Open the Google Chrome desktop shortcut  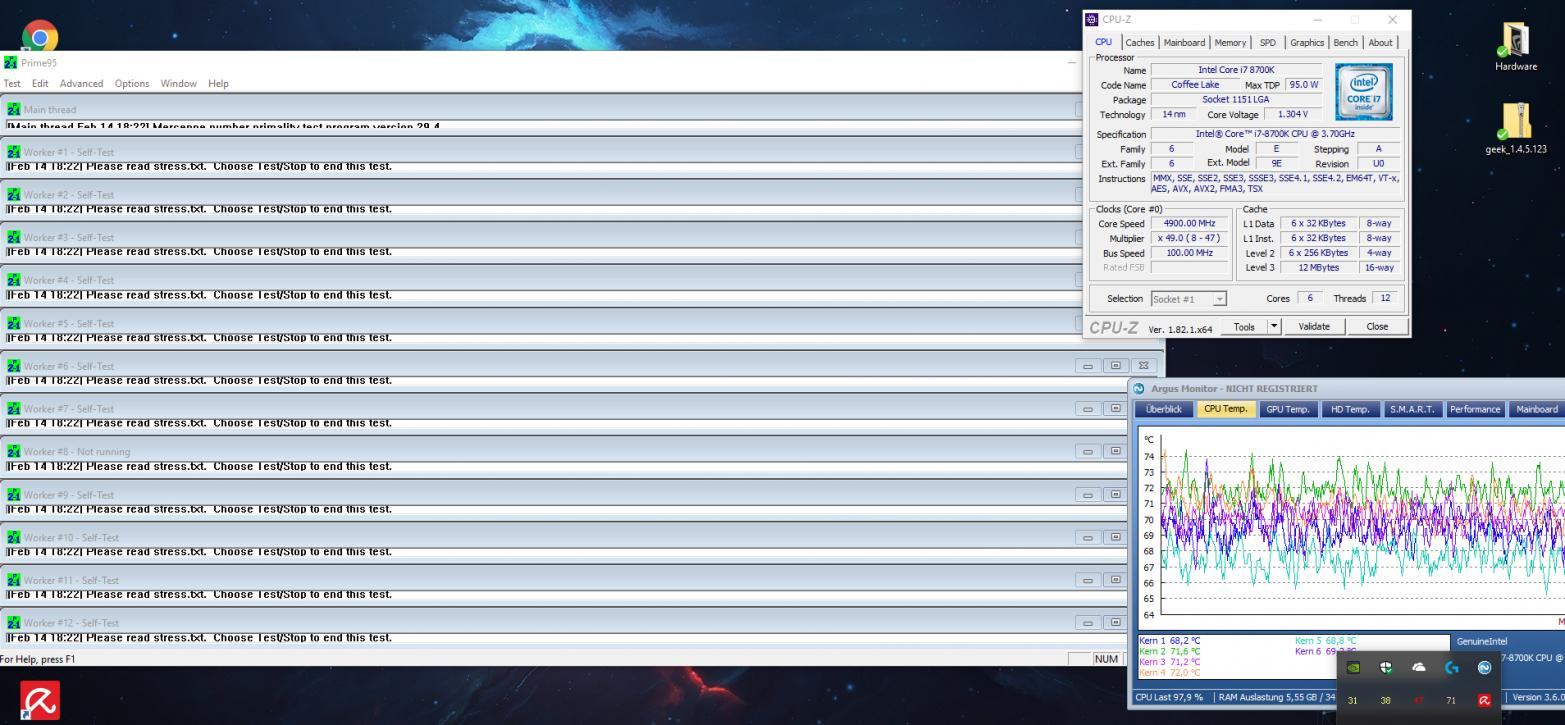tap(40, 37)
